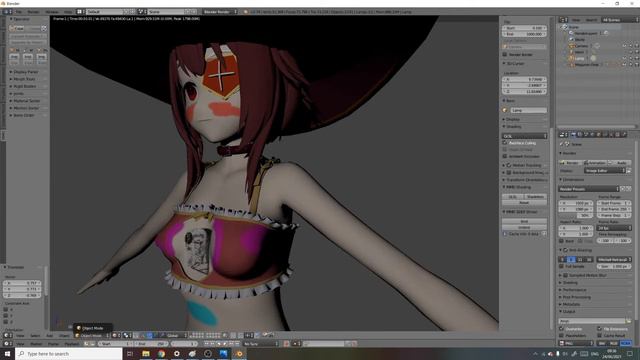Select the Lamp object in outliner
640x360 pixels.
pyautogui.click(x=580, y=58)
